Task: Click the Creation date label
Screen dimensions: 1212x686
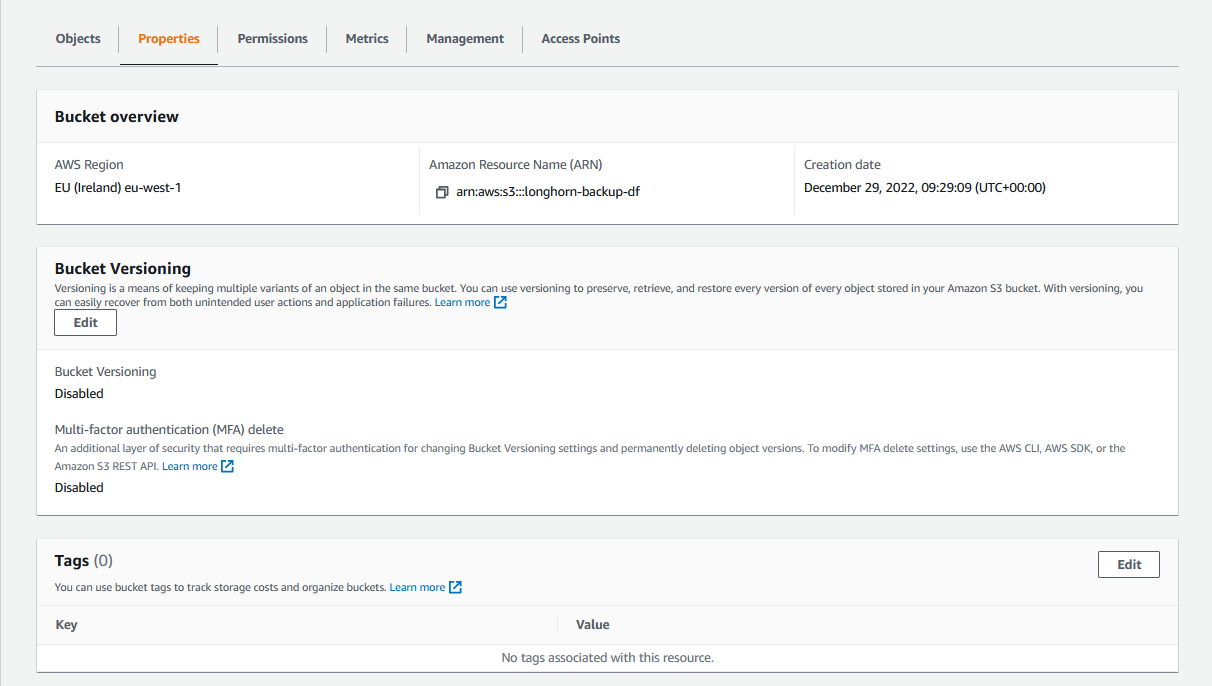Action: [x=842, y=165]
